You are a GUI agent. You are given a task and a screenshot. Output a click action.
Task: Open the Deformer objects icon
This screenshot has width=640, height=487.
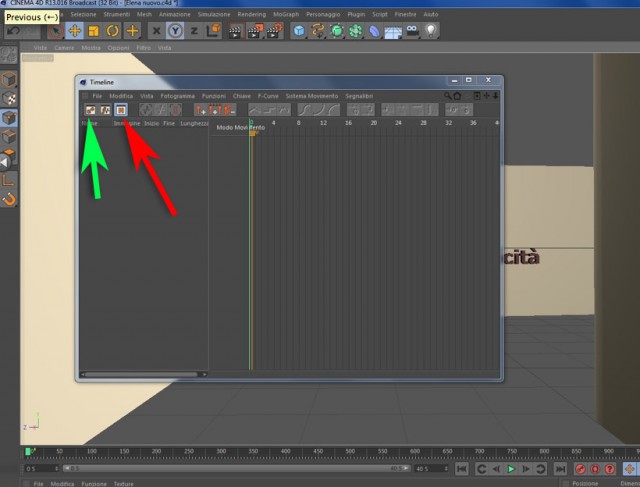pyautogui.click(x=374, y=31)
